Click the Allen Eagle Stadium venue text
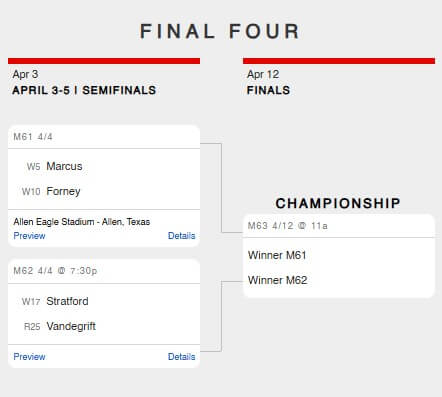Image resolution: width=442 pixels, height=397 pixels. pyautogui.click(x=82, y=222)
